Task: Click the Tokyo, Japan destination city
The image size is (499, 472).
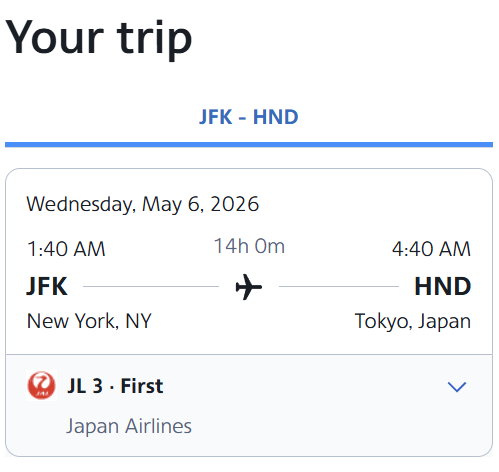Action: pos(413,321)
